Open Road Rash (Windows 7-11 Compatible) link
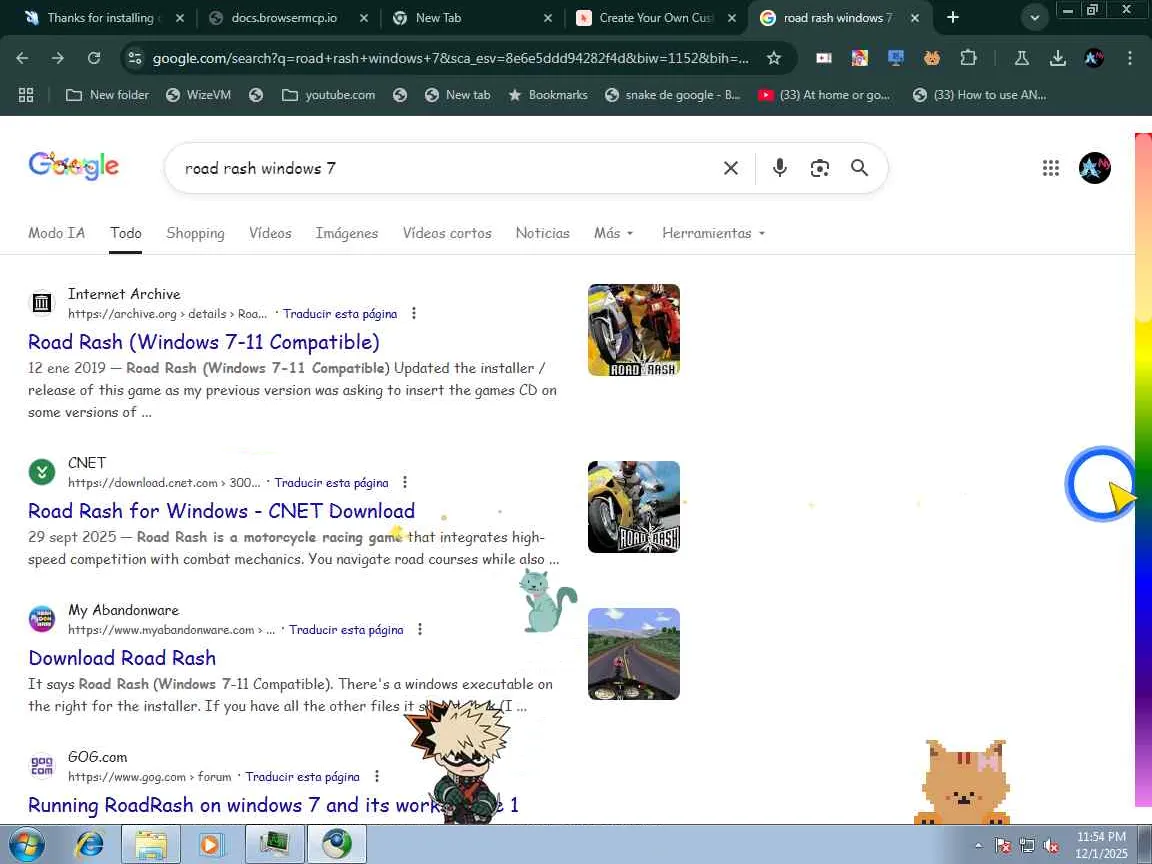 pos(204,342)
